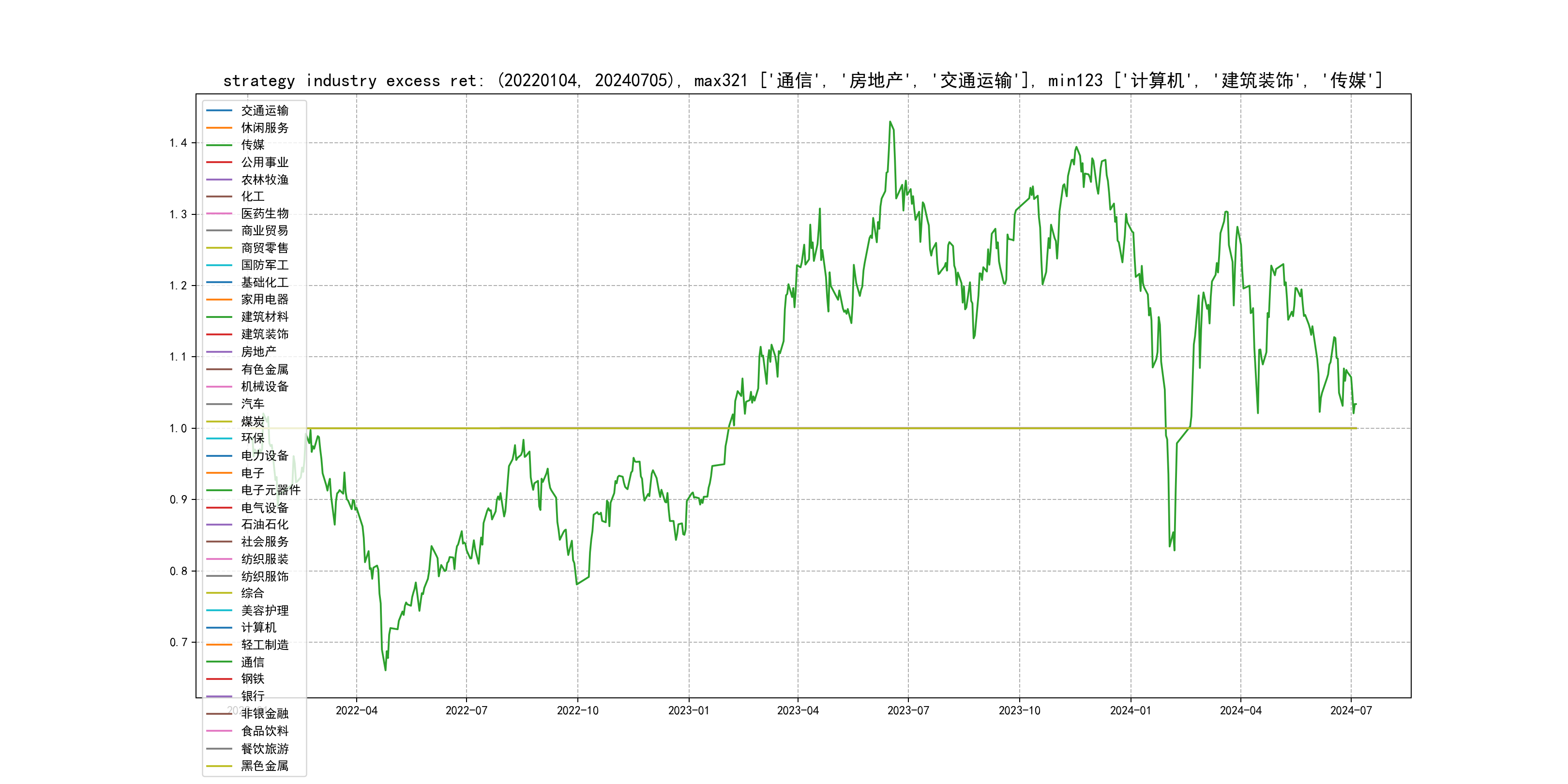Click the 电子元器件 legend label
Screen dimensions: 1568x784
point(270,490)
